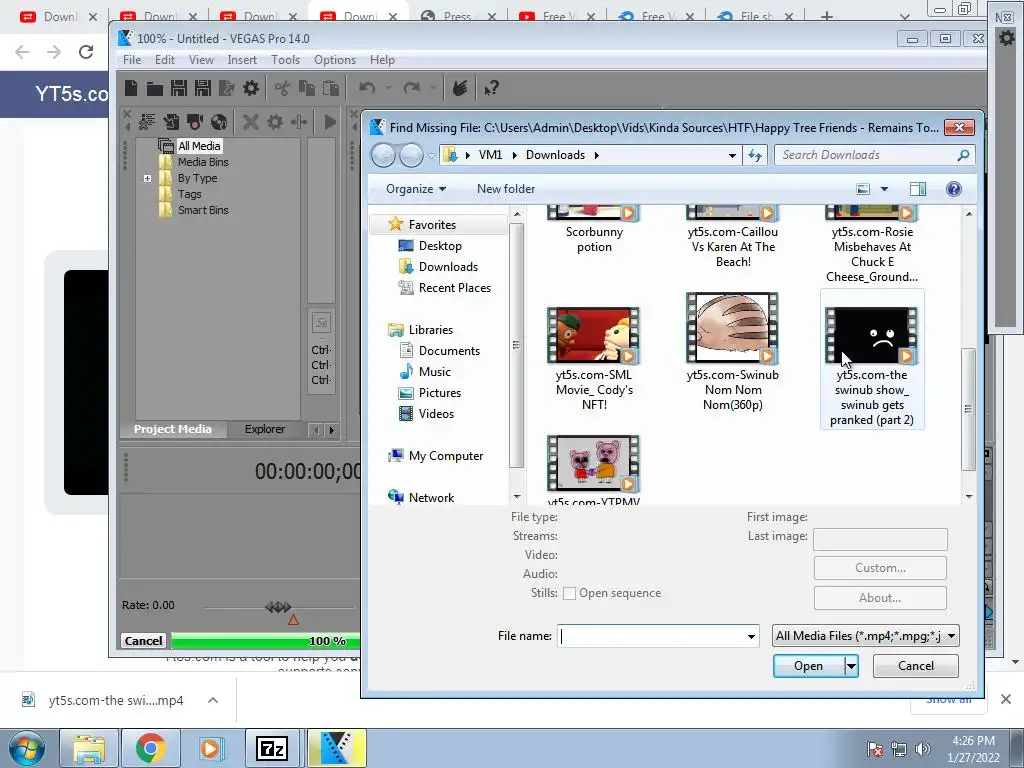Select Videos library in navigation pane

(x=436, y=414)
